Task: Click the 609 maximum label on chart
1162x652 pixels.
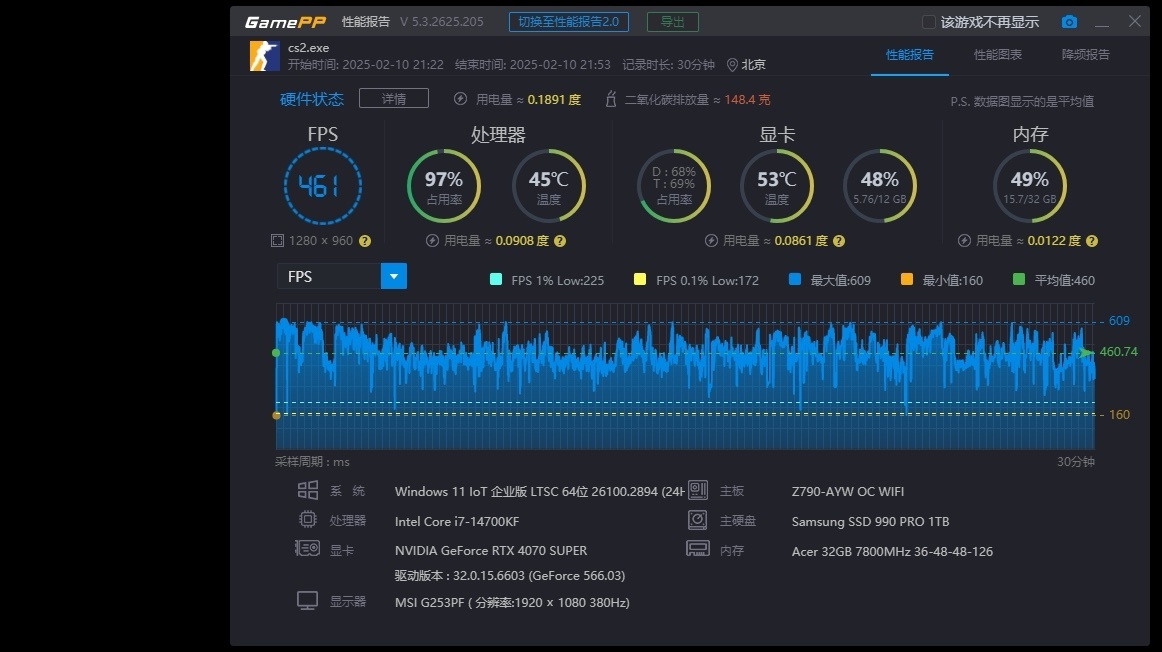Action: [x=1119, y=321]
